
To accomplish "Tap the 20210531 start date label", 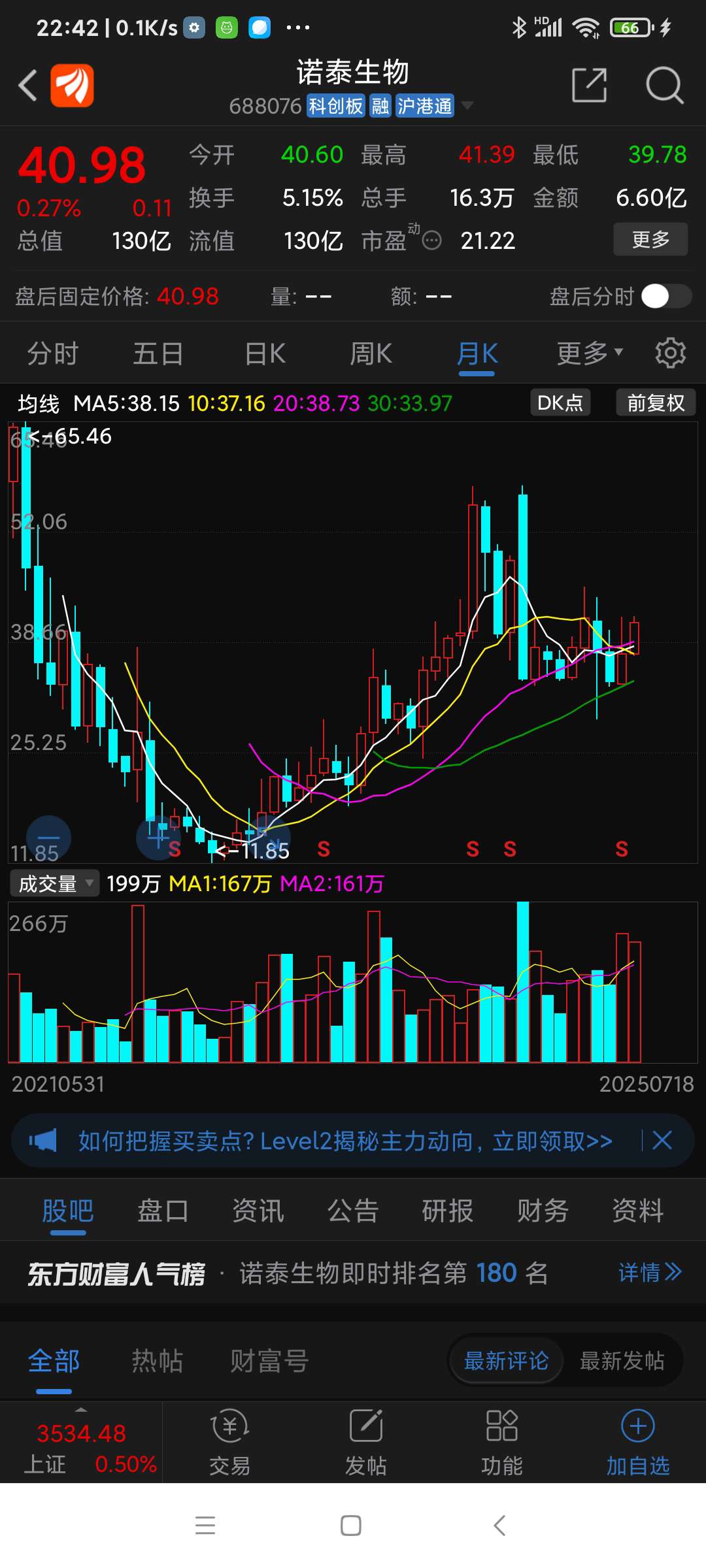I will click(58, 1085).
